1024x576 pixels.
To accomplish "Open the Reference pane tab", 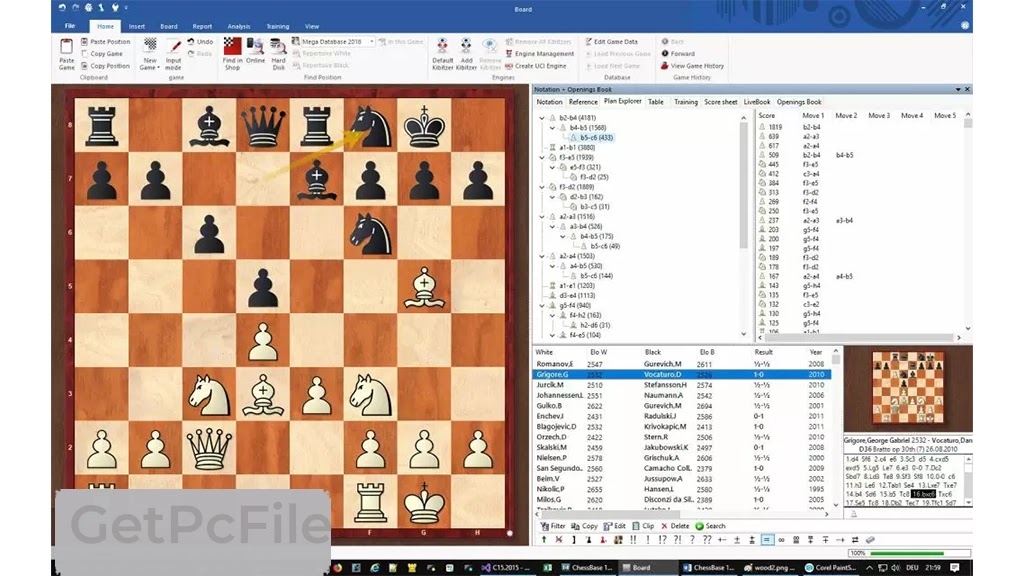I will [583, 102].
